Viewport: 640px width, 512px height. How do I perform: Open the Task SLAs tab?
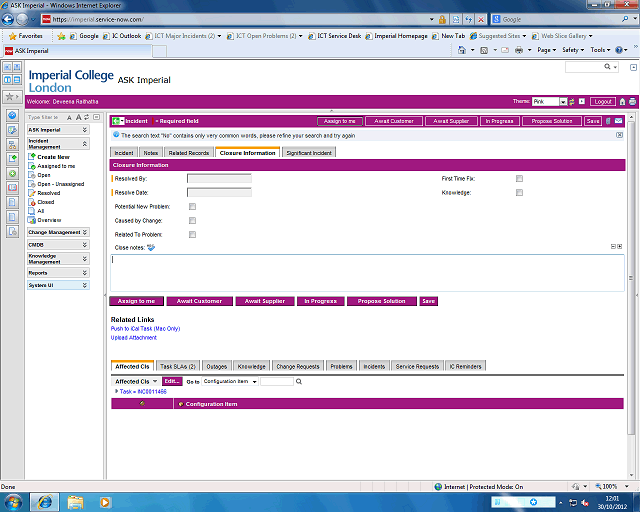tap(178, 367)
